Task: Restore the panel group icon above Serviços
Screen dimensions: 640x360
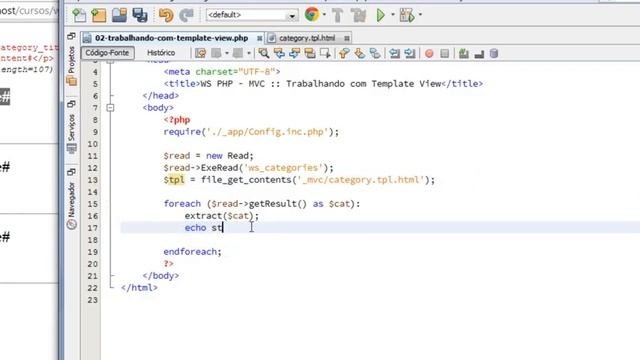Action: tap(71, 104)
